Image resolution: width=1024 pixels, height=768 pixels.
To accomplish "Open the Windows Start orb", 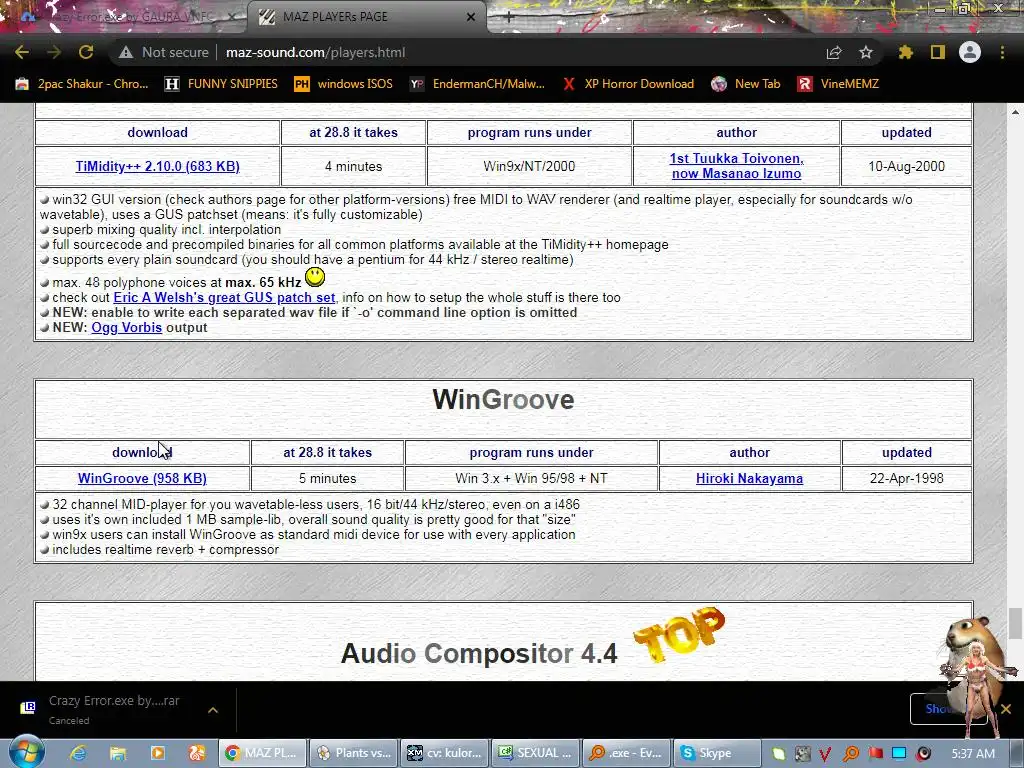I will (26, 752).
